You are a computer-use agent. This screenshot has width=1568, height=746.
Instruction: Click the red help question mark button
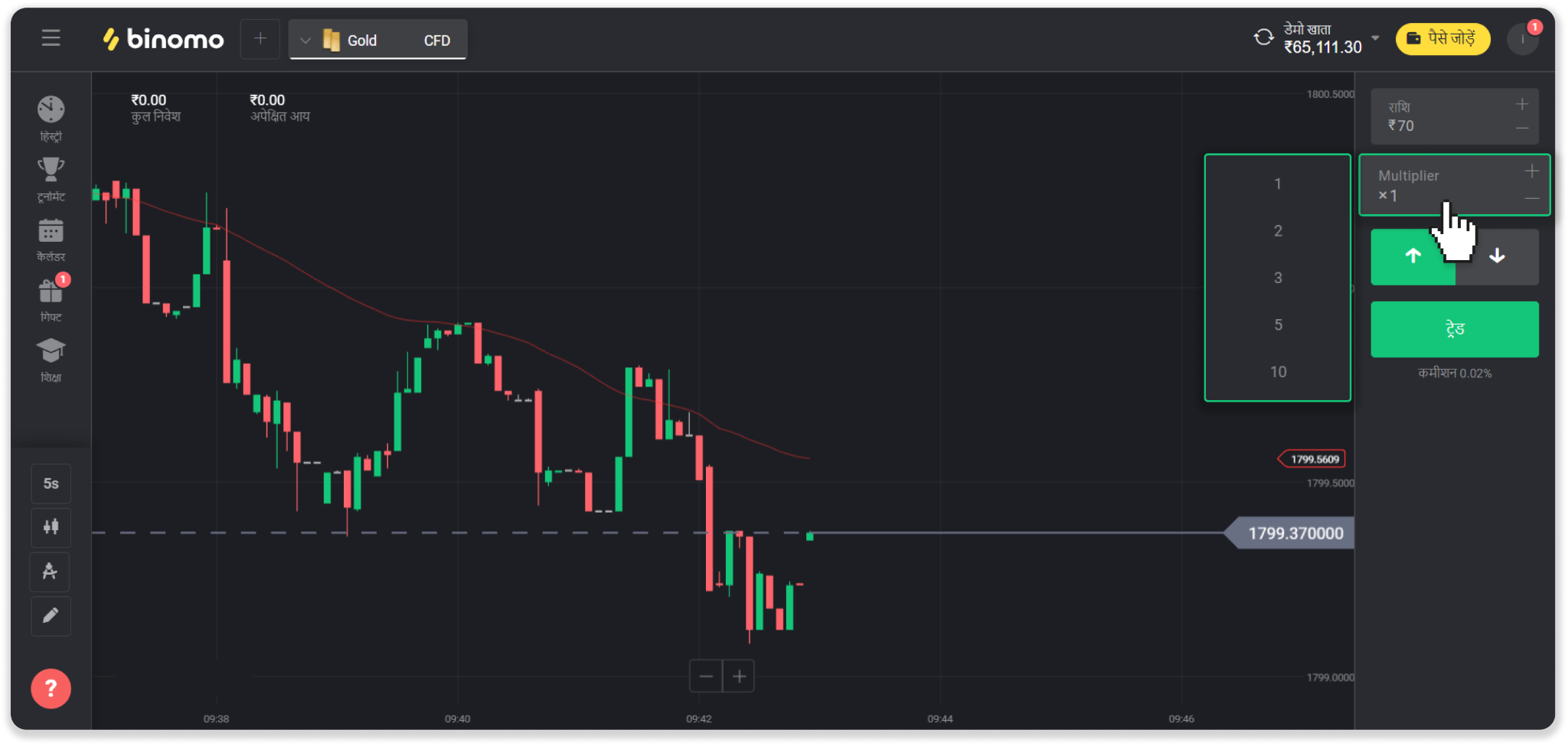51,689
